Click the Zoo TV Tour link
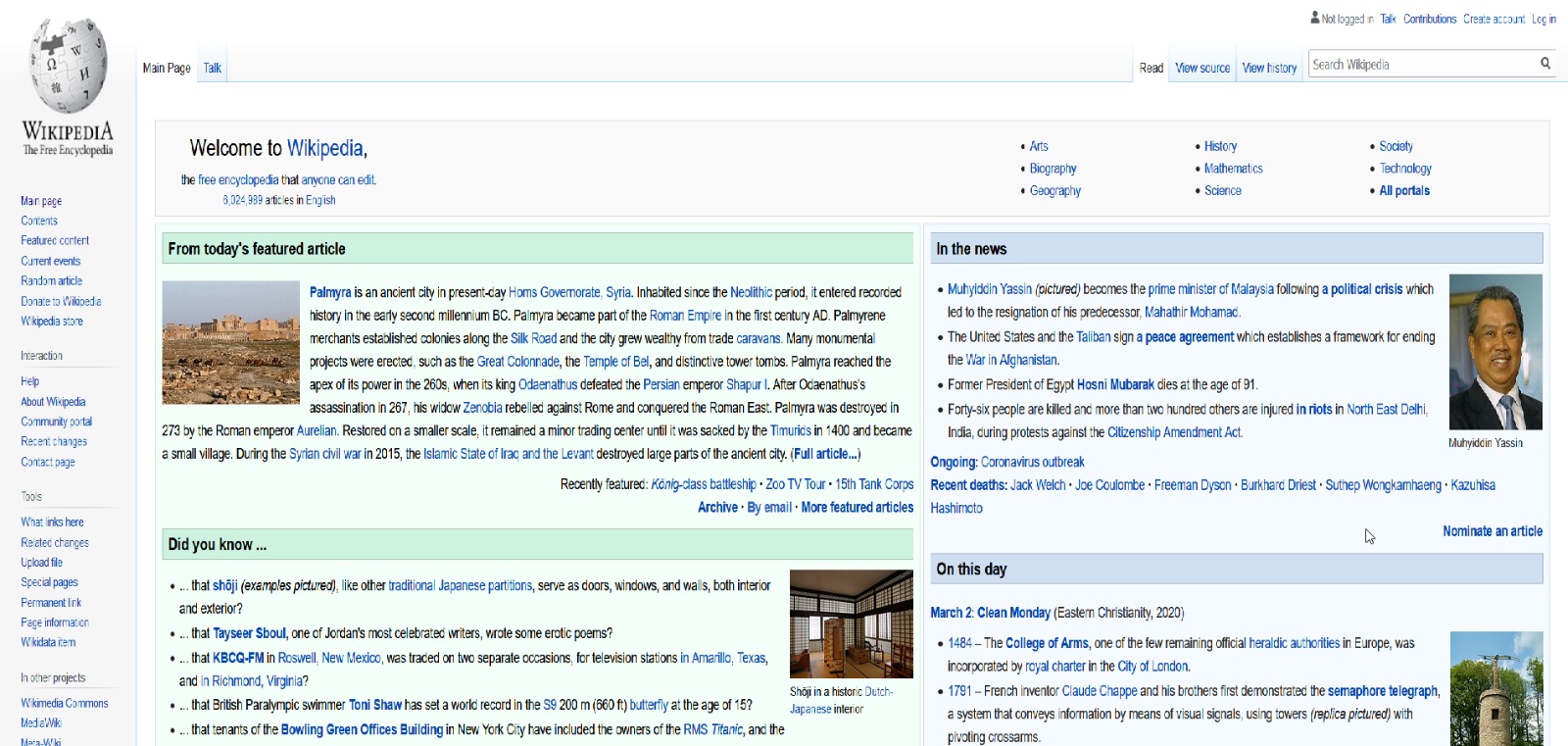 795,484
